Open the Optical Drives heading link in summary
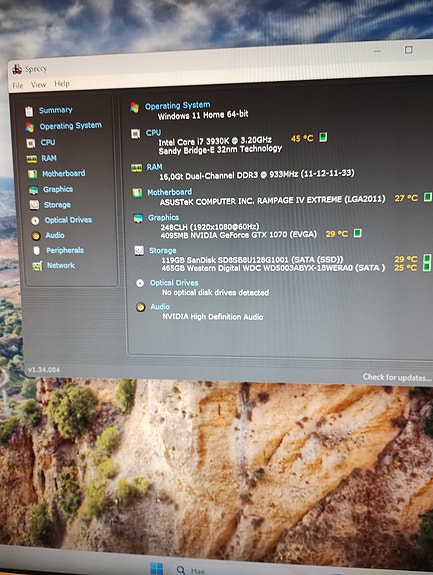 click(x=174, y=283)
